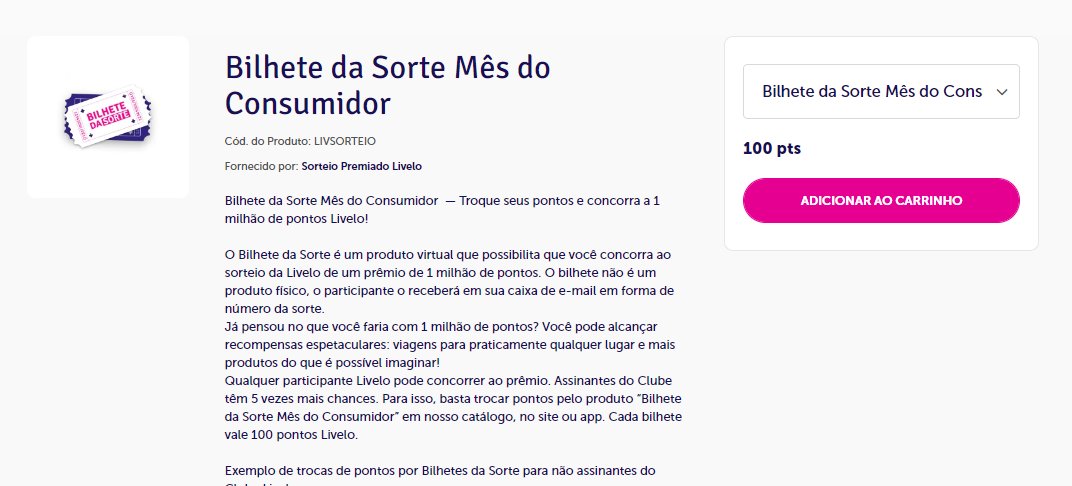The width and height of the screenshot is (1072, 486).
Task: Click the Bilhete da Sorte Mês do Consumidor heading
Action: click(388, 86)
